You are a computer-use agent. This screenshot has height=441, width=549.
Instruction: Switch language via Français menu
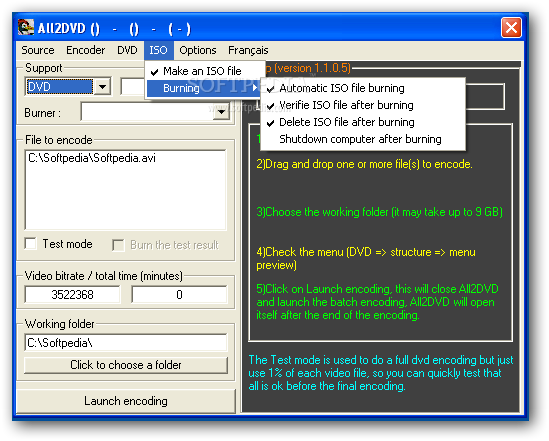(x=248, y=50)
